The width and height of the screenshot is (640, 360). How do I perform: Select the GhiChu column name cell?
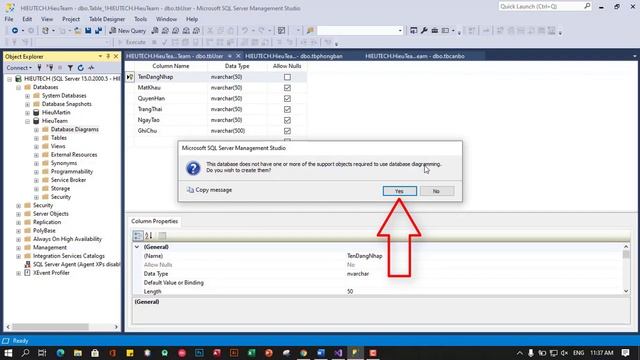pyautogui.click(x=171, y=131)
